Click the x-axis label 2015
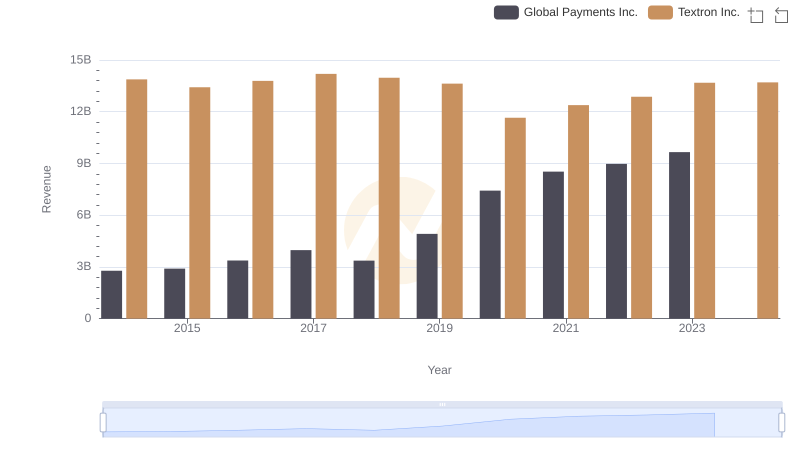 point(187,328)
